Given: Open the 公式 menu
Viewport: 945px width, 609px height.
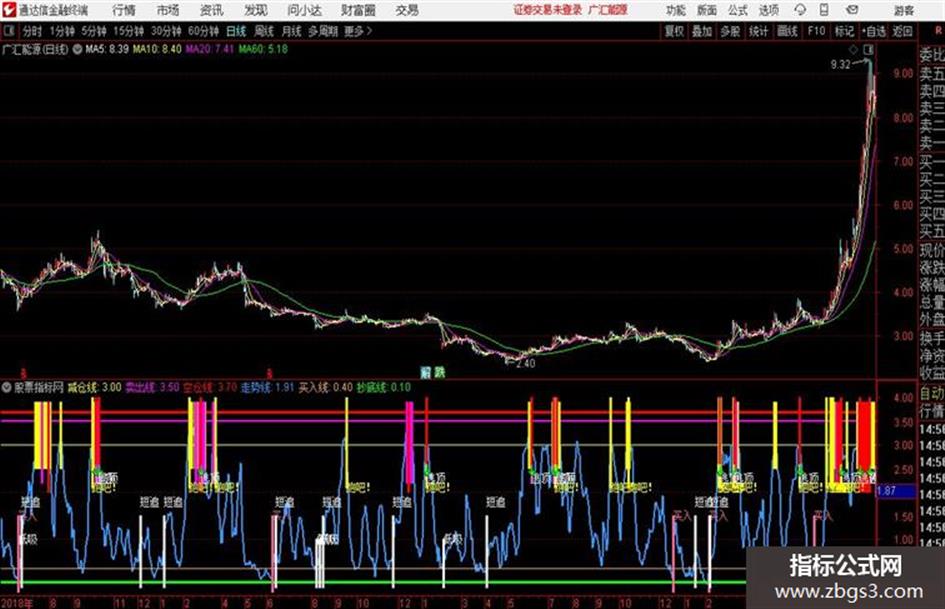Looking at the screenshot, I should coord(737,10).
